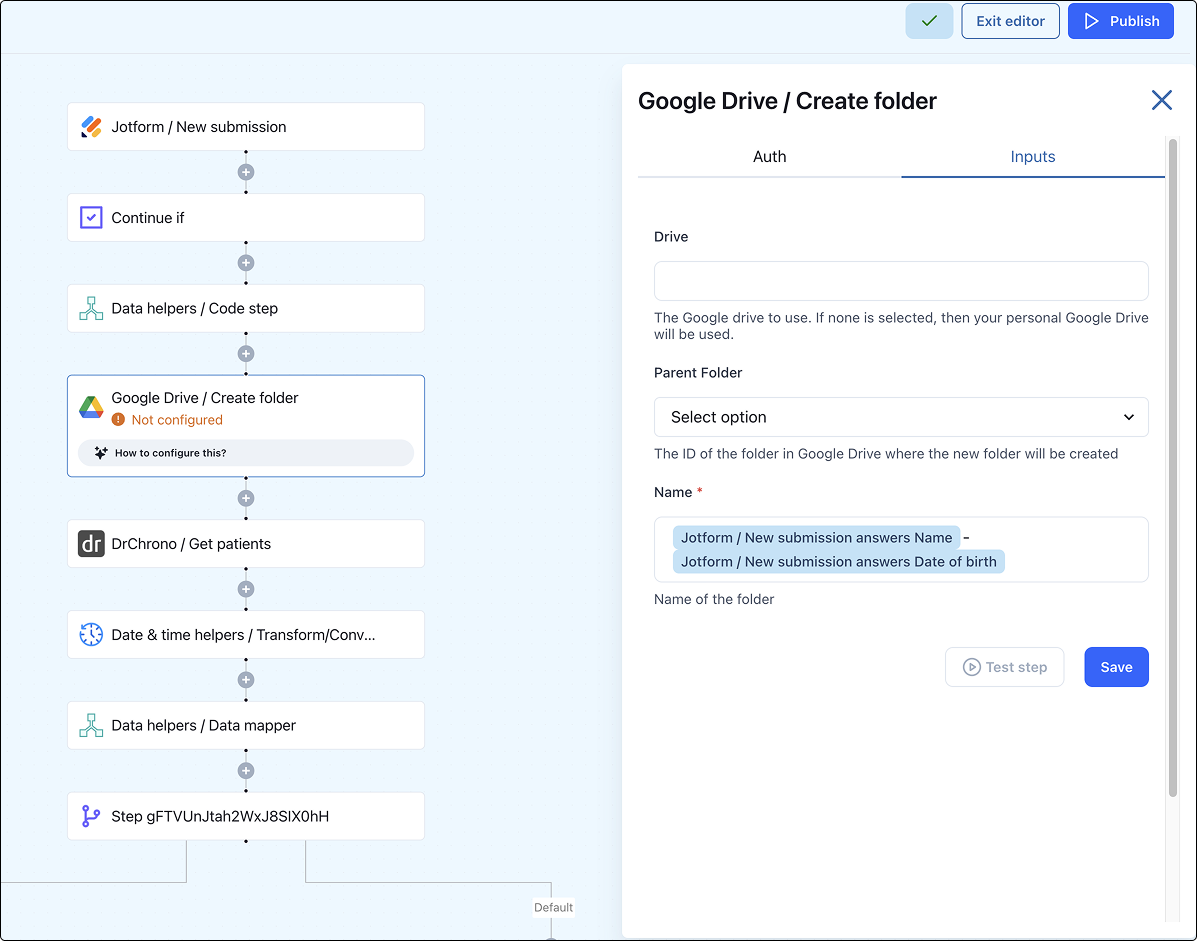Click the sparkle icon beside How to configure
Viewport: 1197px width, 941px height.
click(101, 453)
